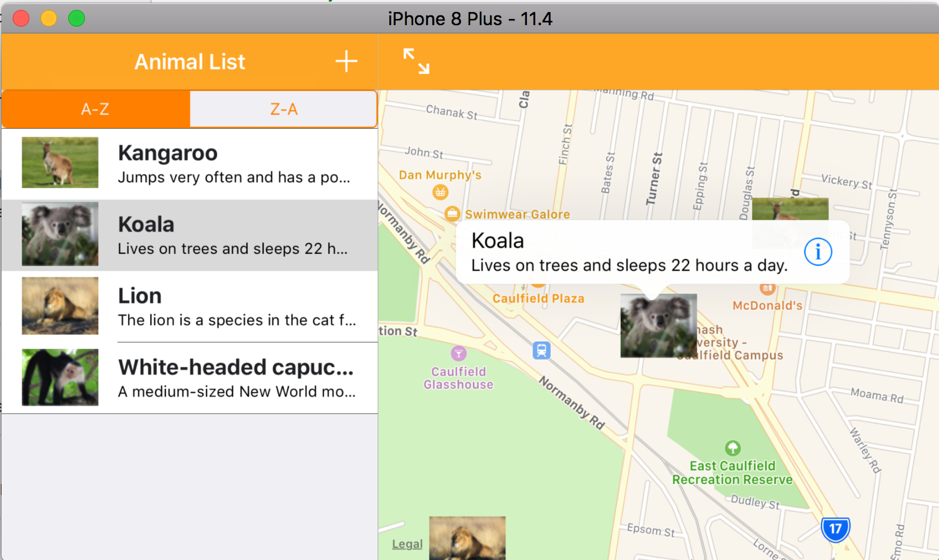Tap the plus icon to add animal

(346, 61)
